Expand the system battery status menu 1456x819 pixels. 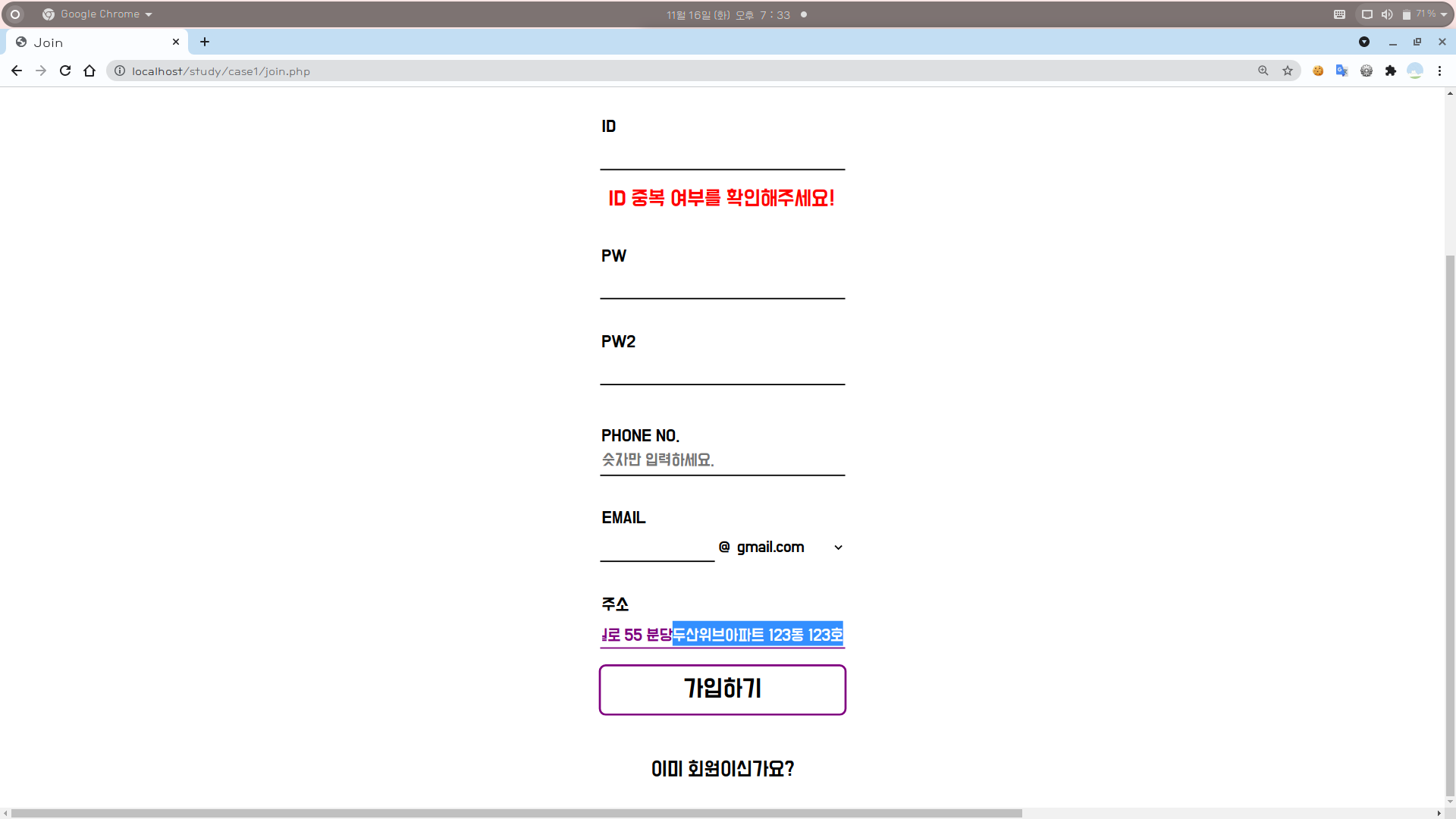pos(1424,14)
